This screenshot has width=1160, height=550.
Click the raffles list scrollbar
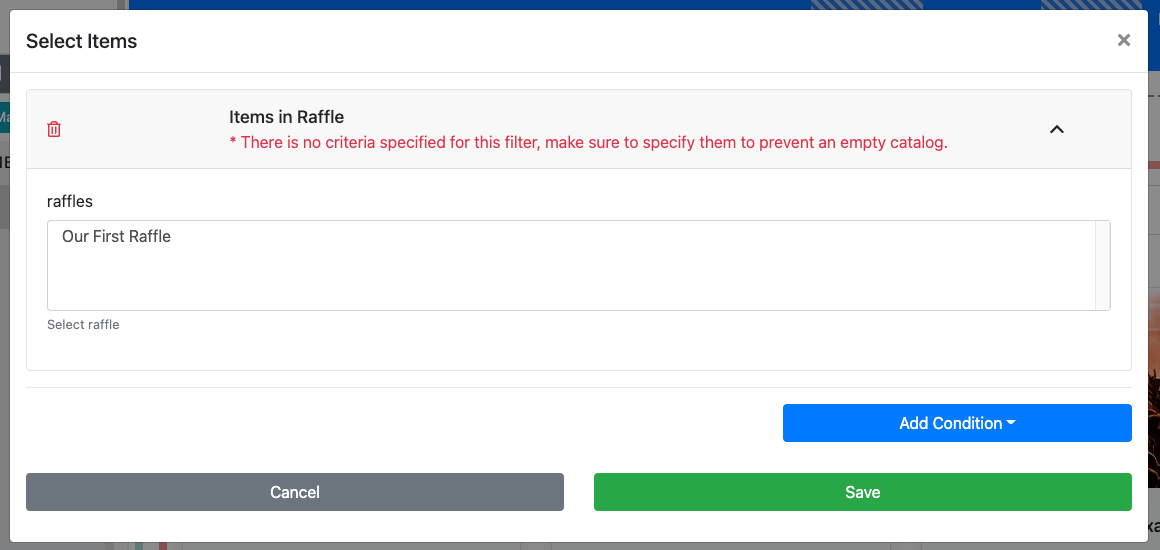click(x=1103, y=265)
